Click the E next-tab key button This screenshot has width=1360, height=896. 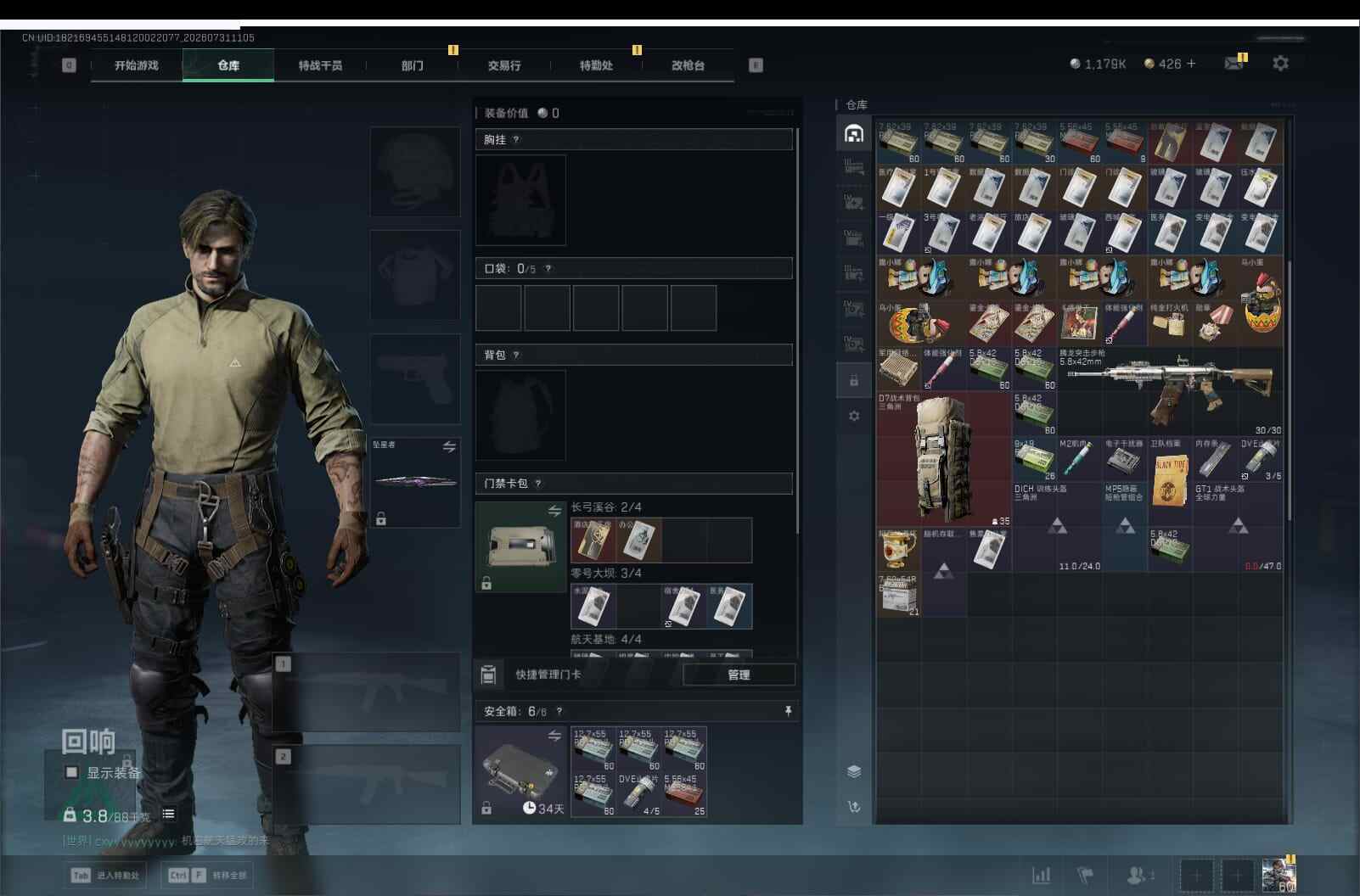(756, 65)
